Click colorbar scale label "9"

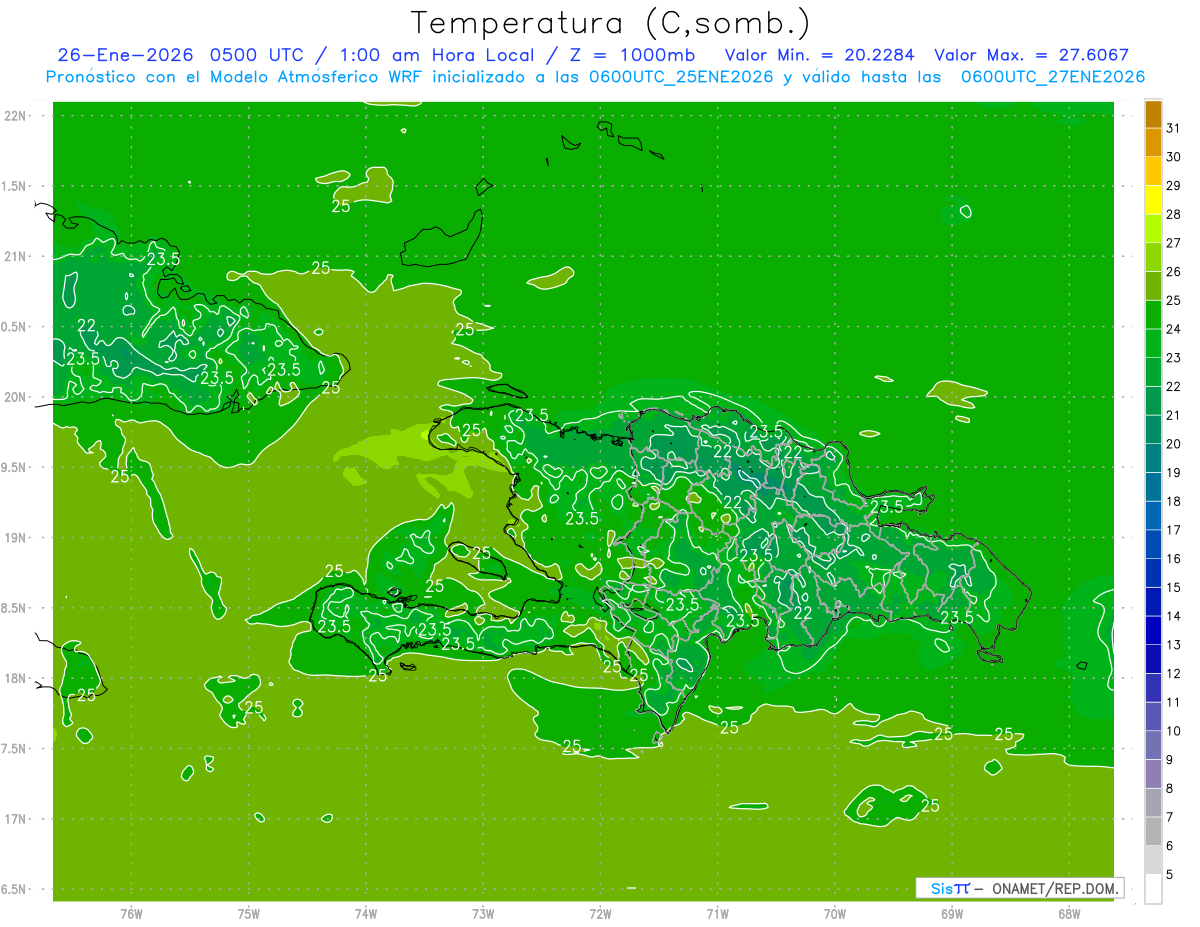1170,761
